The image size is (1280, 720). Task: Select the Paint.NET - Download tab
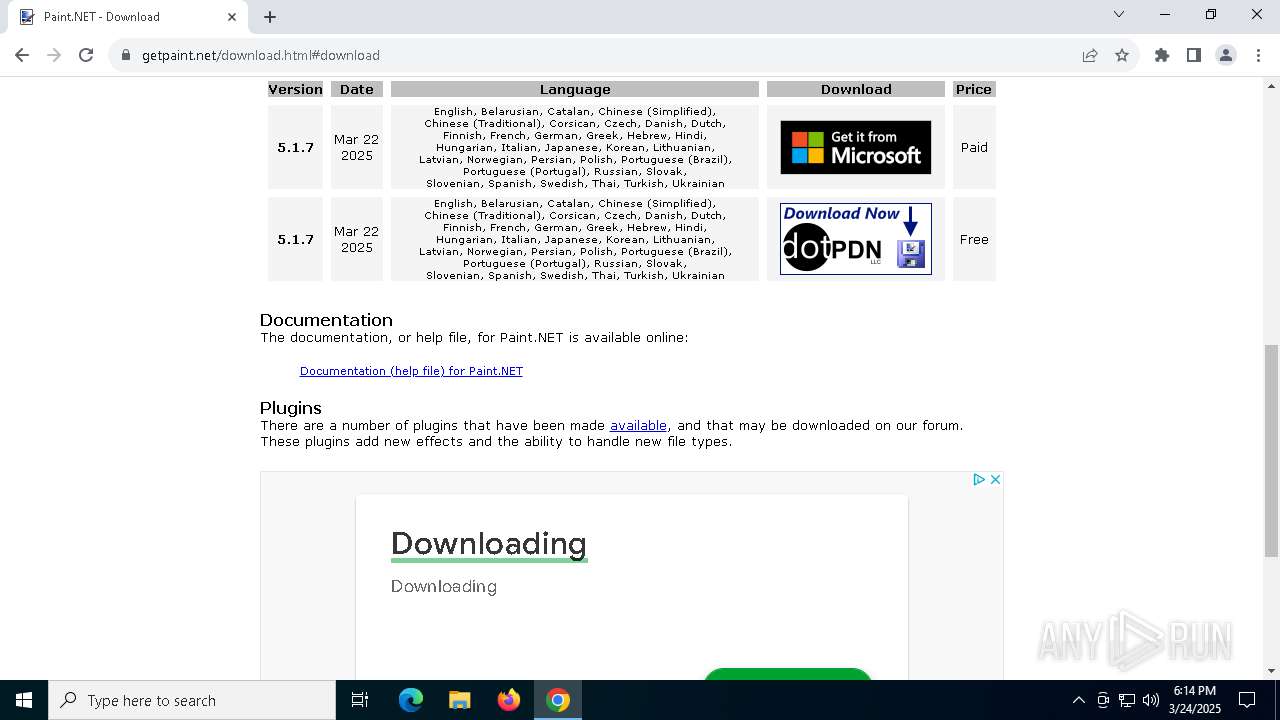(128, 16)
